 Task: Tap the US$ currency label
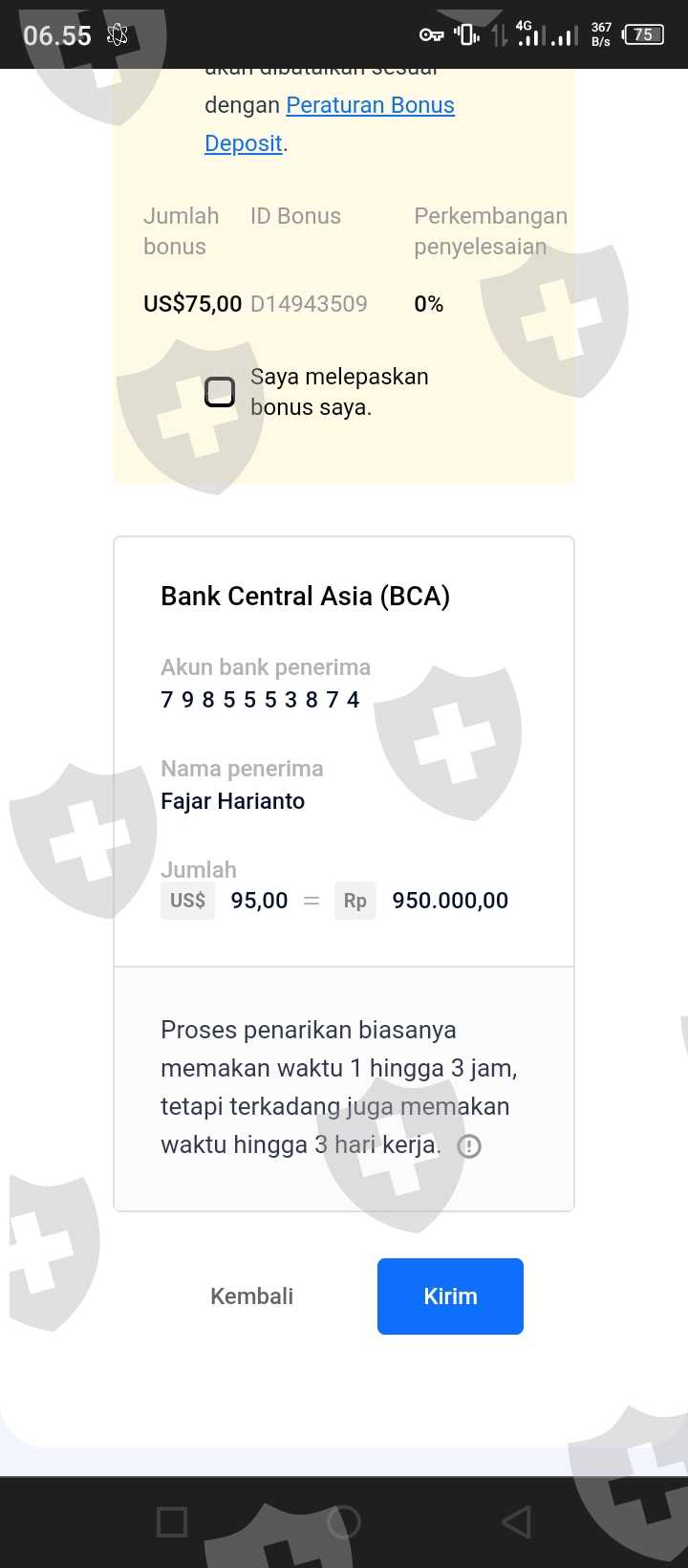pos(187,901)
